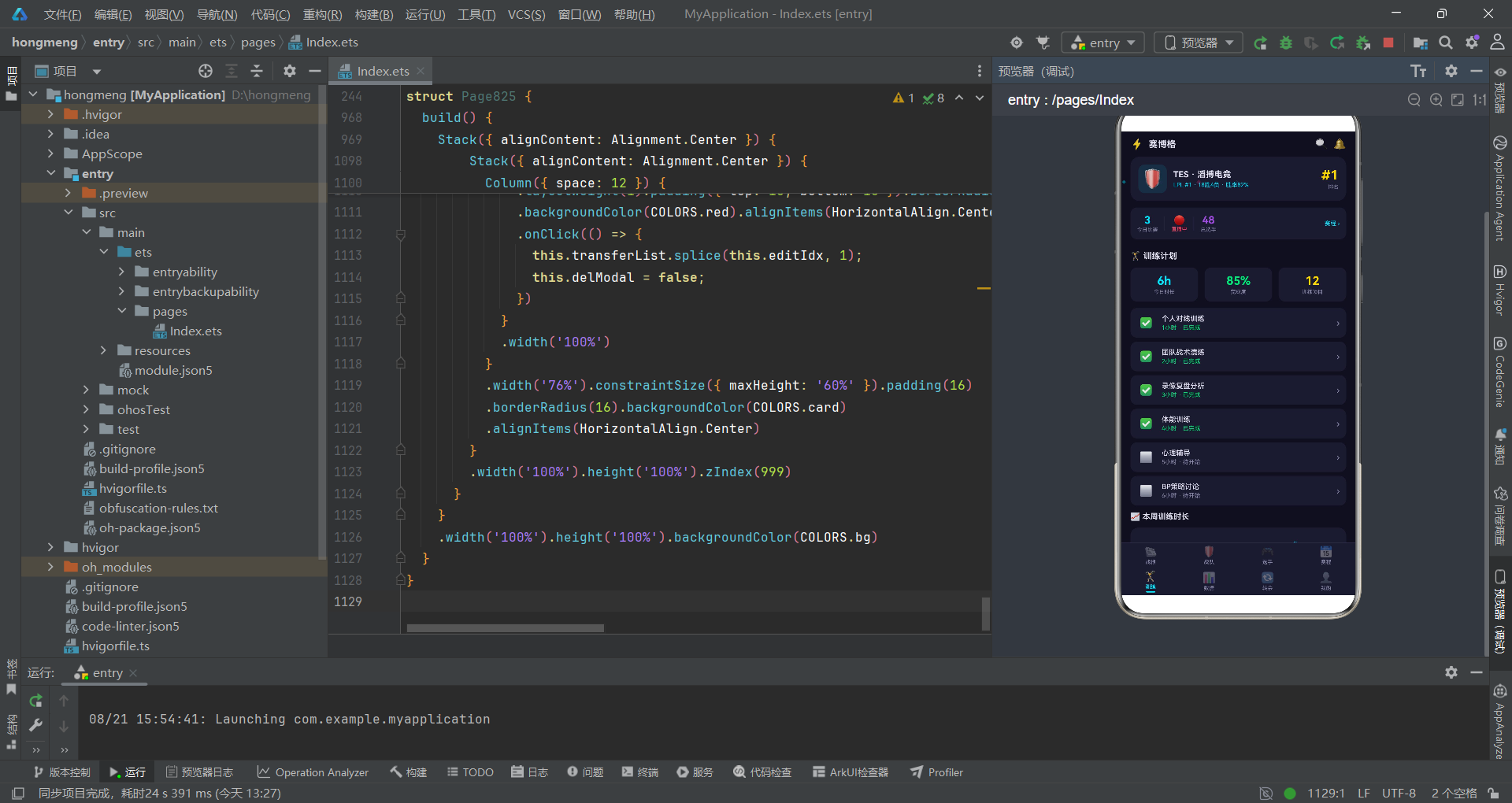
Task: Uncheck the 个人对线训练 task checkbox
Action: (x=1146, y=323)
